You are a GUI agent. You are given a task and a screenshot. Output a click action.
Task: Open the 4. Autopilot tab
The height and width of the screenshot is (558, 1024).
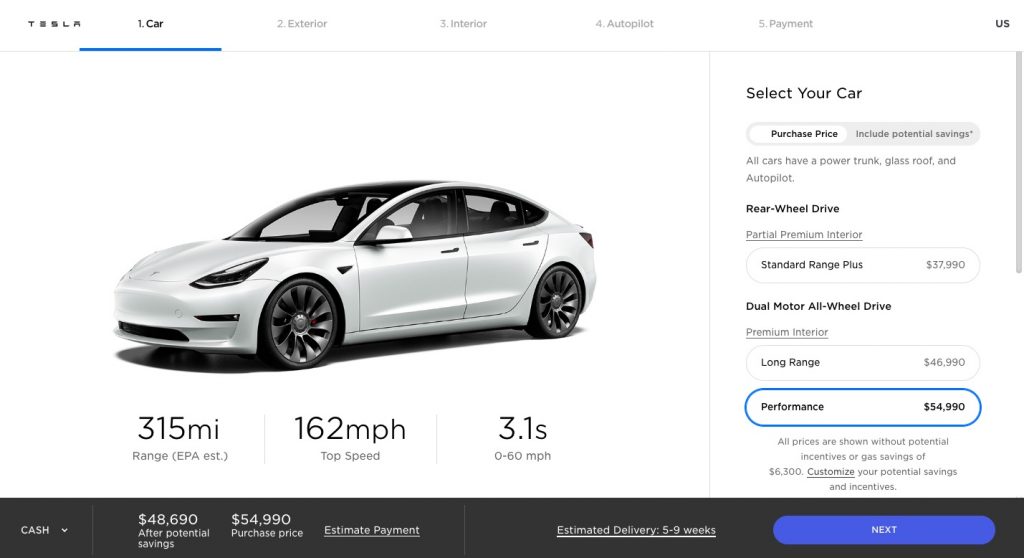(x=624, y=24)
